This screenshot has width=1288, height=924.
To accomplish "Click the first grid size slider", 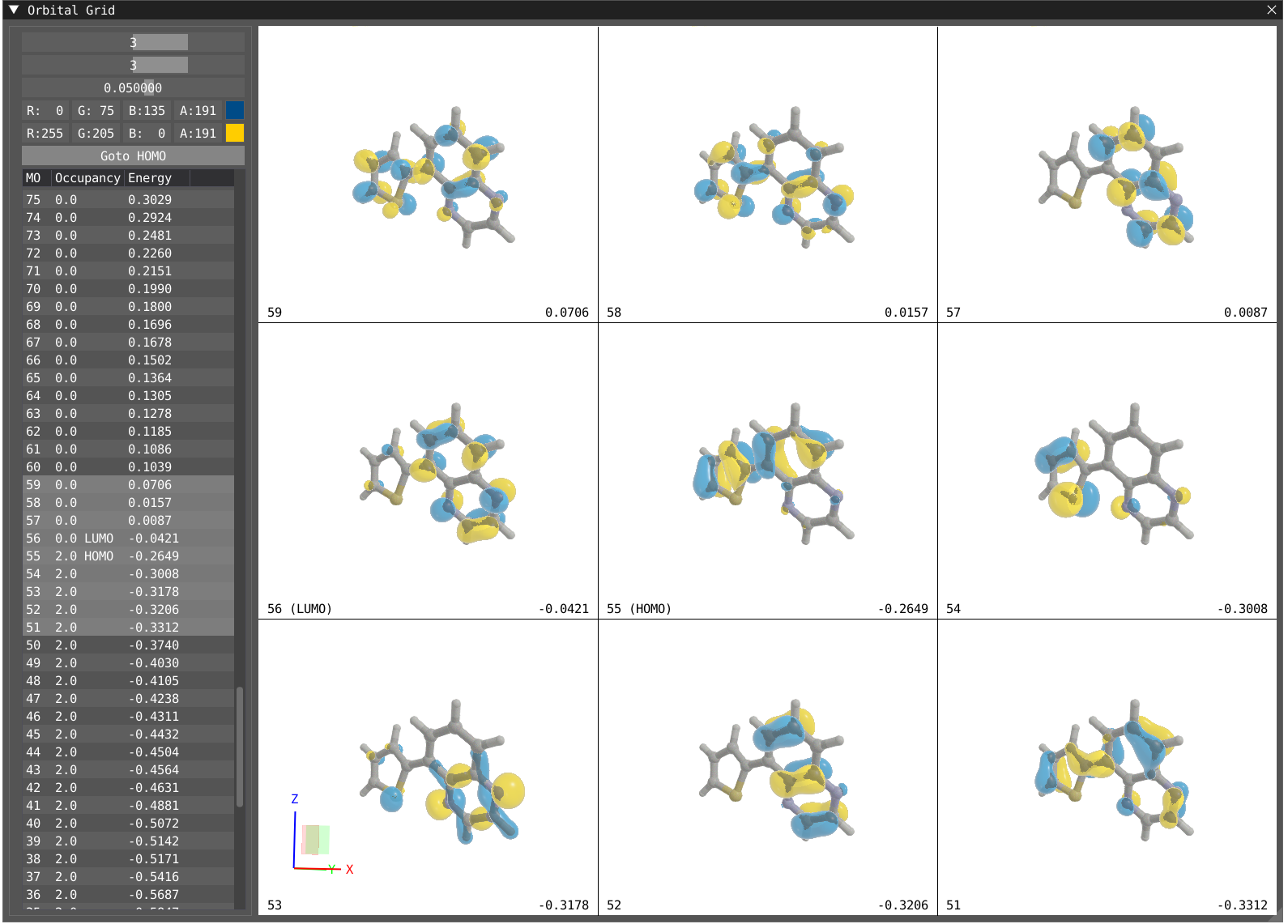I will [x=133, y=43].
